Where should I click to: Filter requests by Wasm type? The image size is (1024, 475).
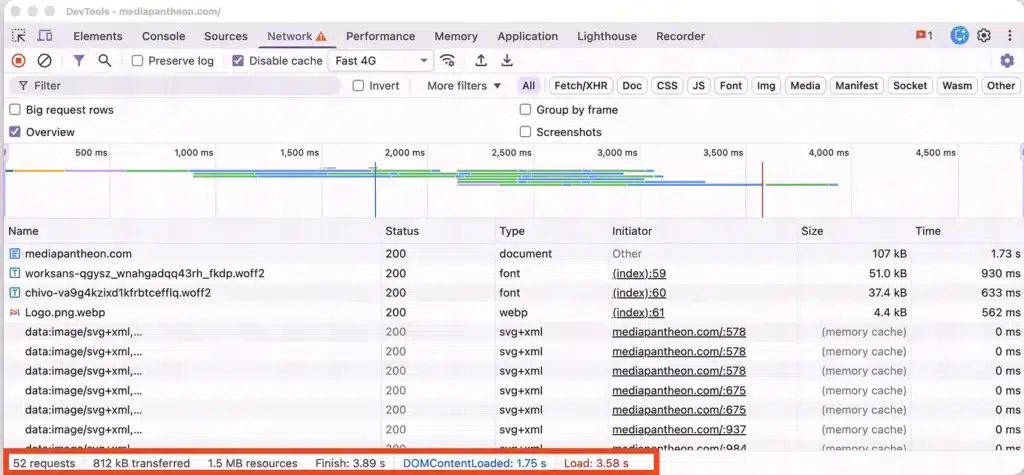pos(958,86)
